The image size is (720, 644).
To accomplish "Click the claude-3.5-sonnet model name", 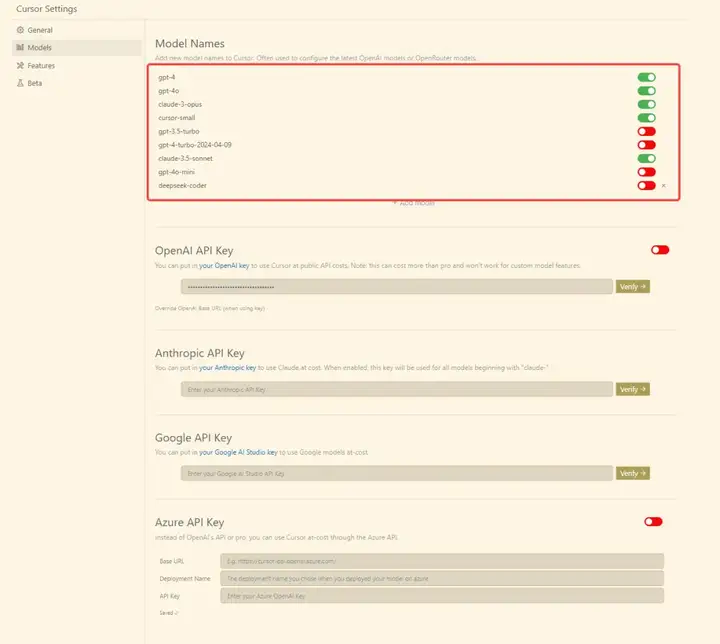I will coord(186,158).
